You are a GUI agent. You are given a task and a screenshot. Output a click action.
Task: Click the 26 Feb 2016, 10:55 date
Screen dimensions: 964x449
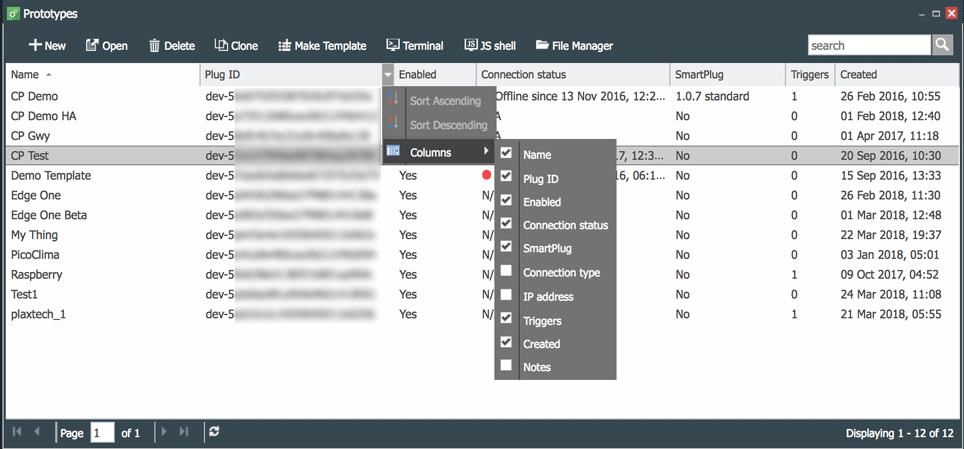pos(890,96)
